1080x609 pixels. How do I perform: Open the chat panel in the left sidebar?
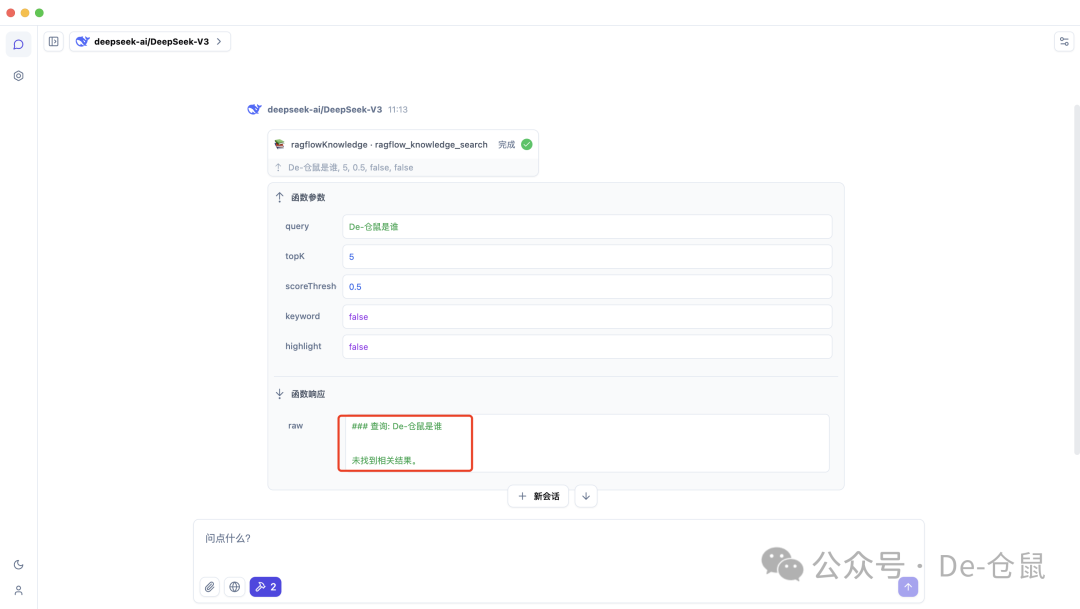18,44
